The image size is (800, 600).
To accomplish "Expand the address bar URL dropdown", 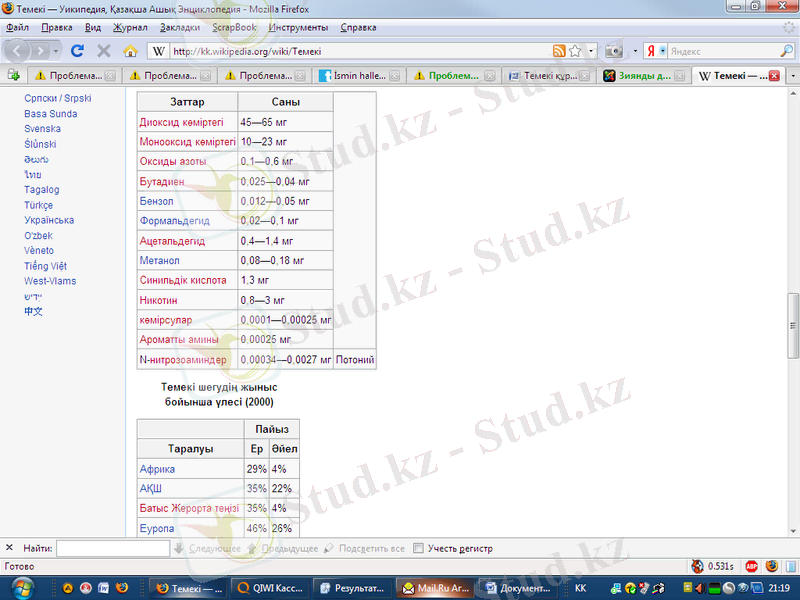I will pos(591,50).
